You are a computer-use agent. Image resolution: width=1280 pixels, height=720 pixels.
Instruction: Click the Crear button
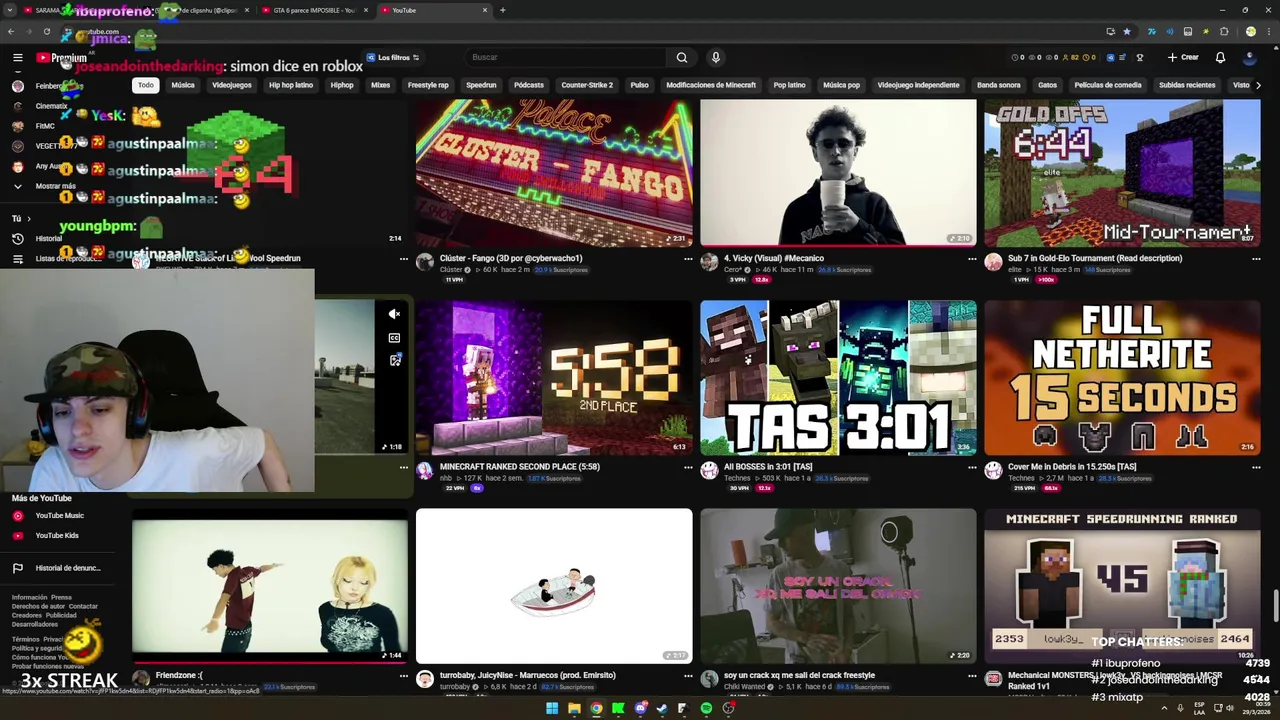click(1183, 57)
